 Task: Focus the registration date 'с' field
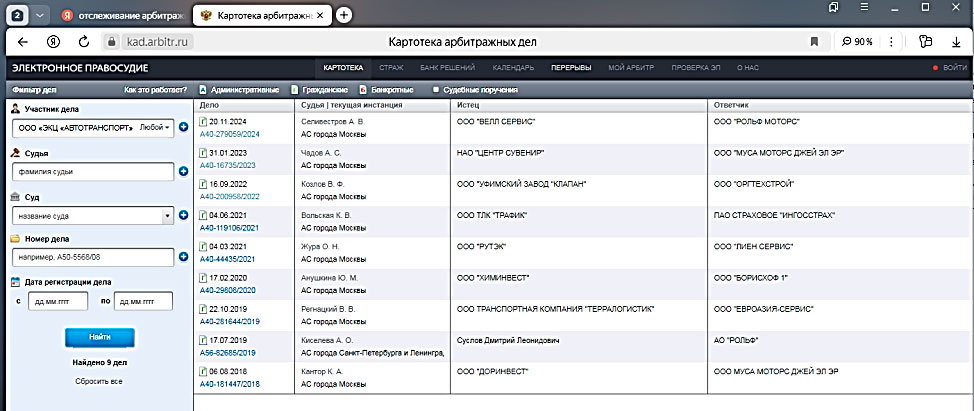click(60, 301)
